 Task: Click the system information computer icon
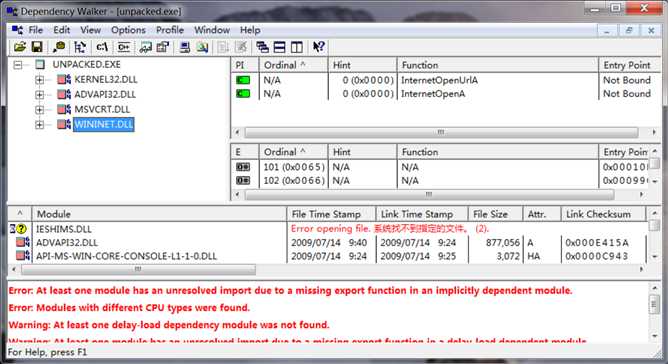184,47
